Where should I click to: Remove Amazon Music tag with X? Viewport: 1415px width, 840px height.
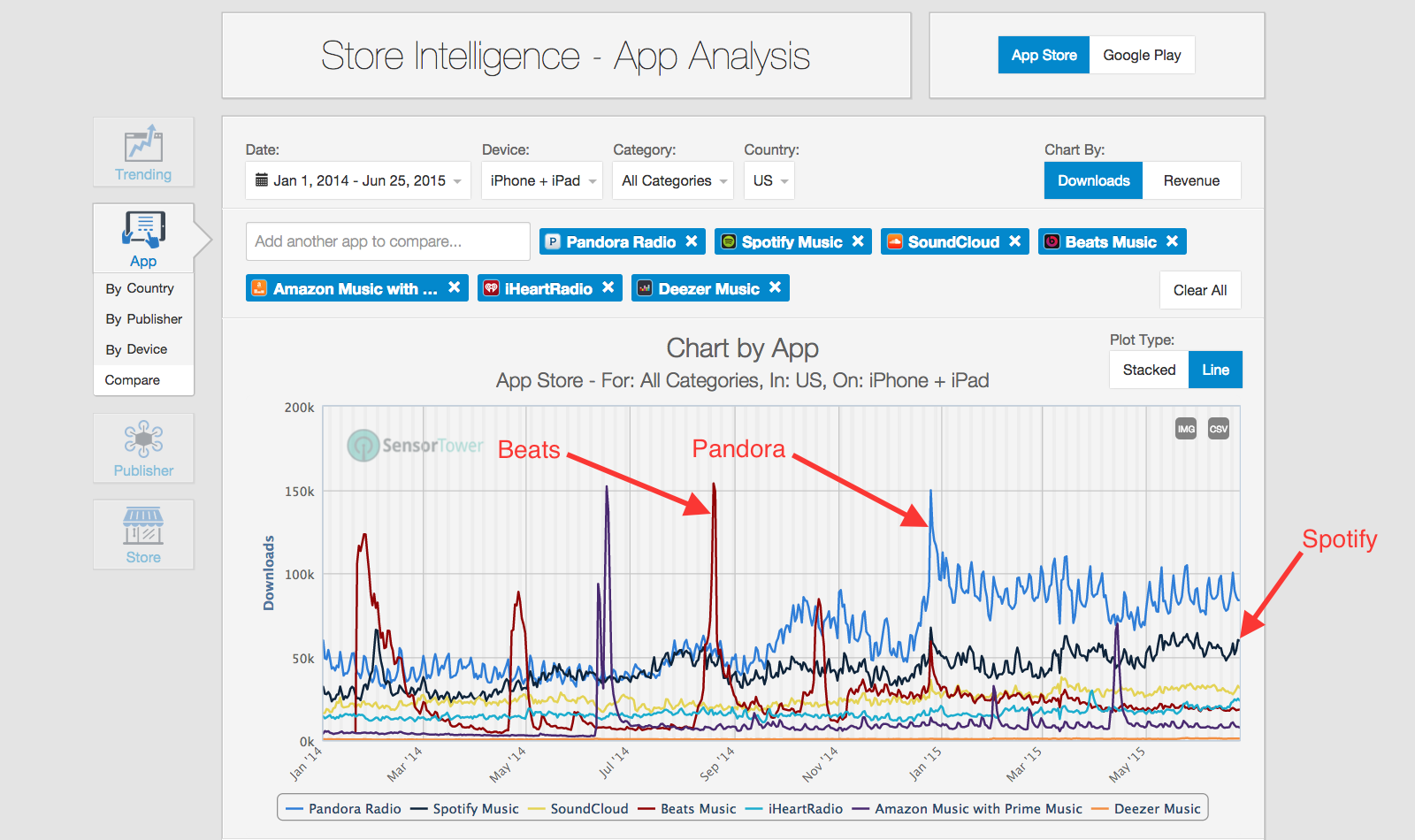click(454, 287)
